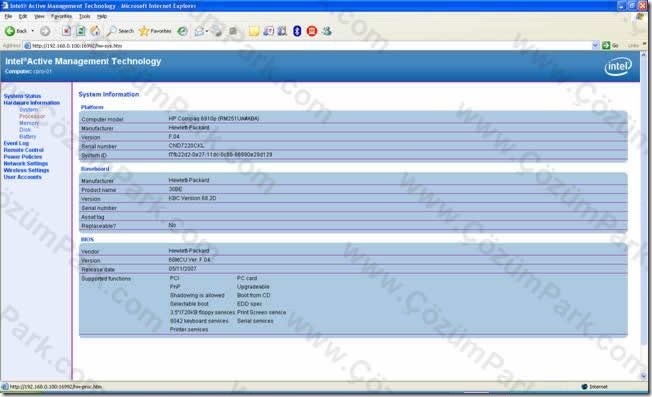652x397 pixels.
Task: Open the System Status page link
Action: [22, 96]
